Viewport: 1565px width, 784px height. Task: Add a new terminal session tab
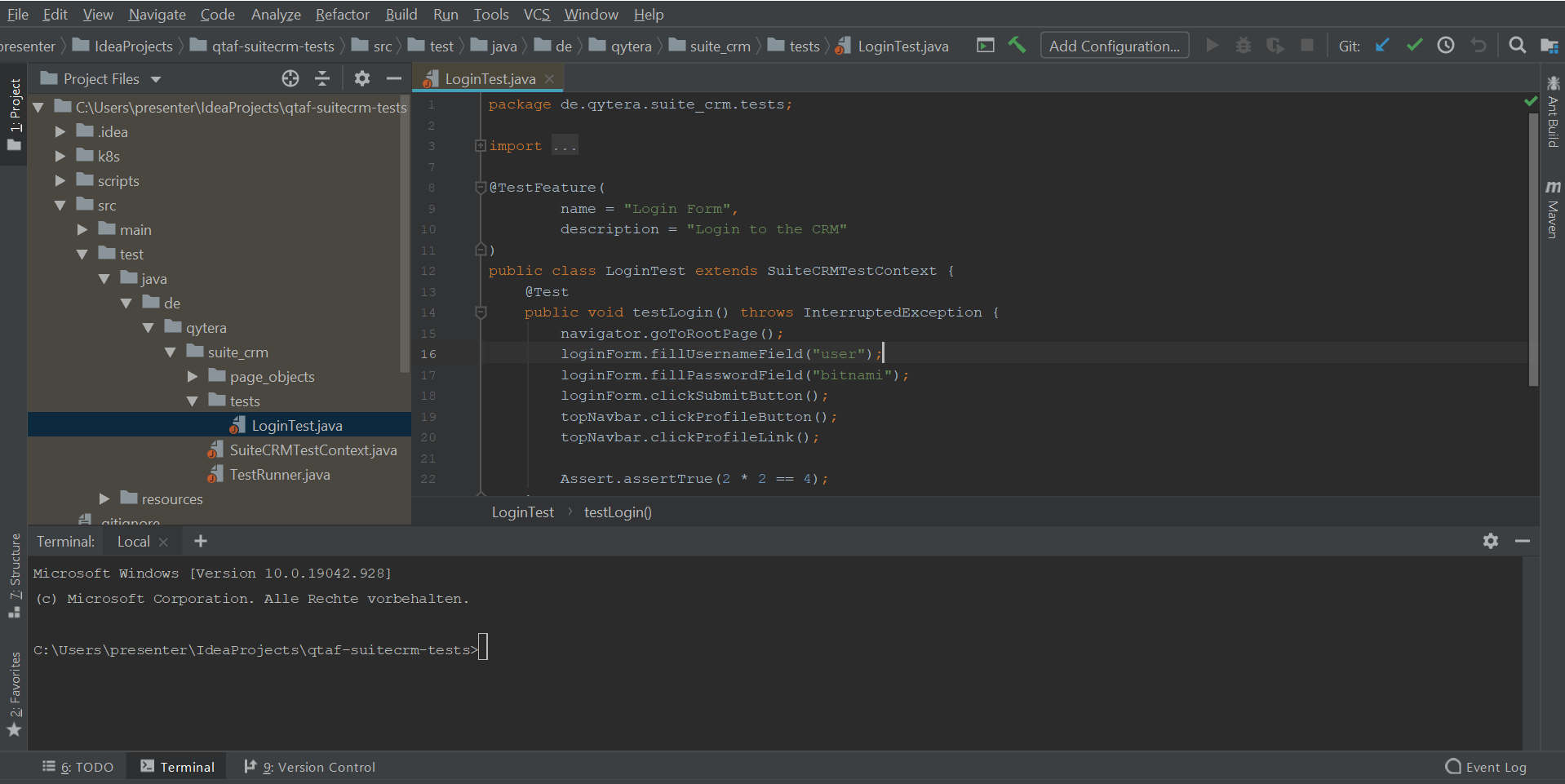pyautogui.click(x=201, y=541)
